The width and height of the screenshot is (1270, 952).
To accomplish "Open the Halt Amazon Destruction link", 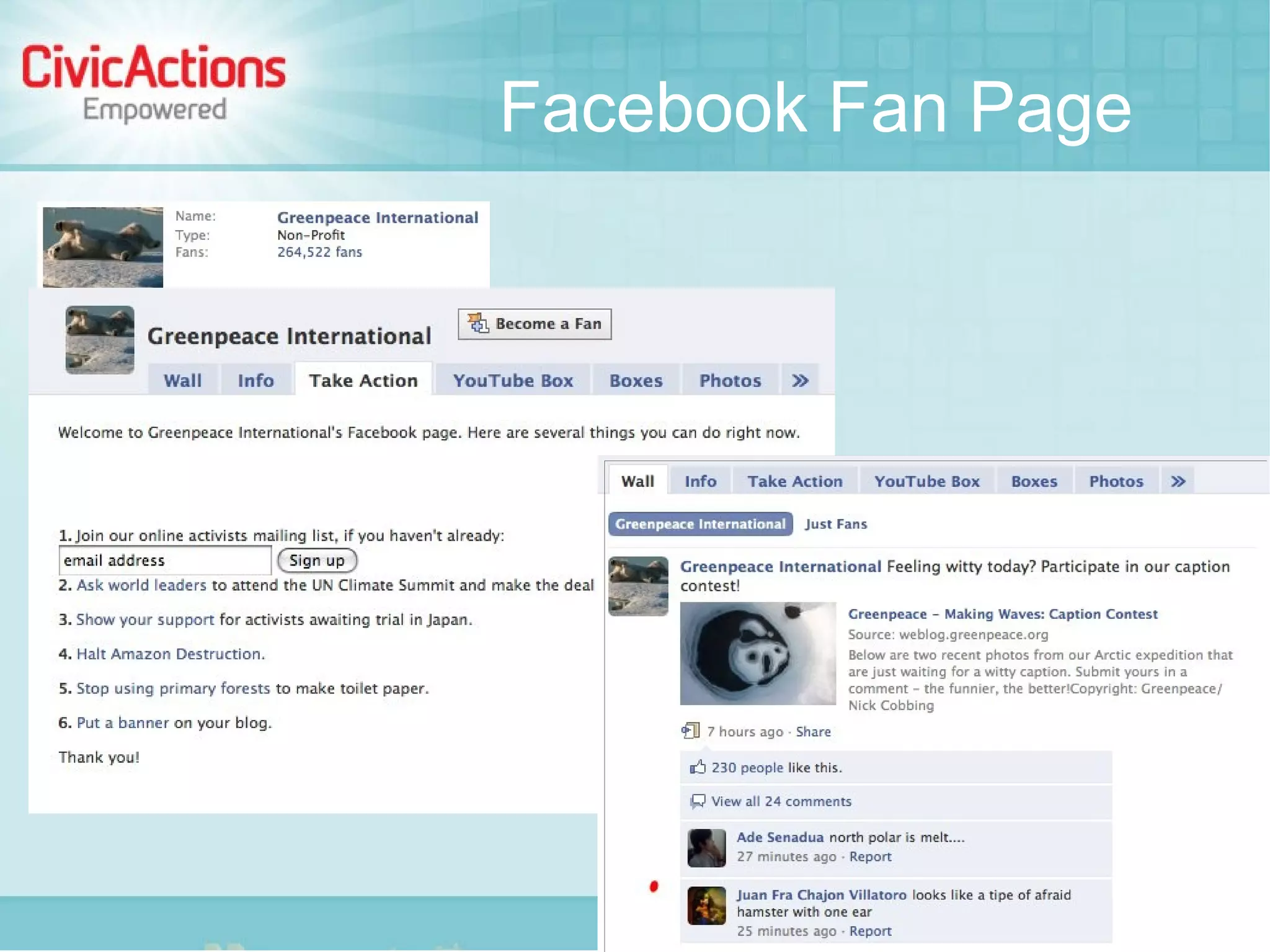I will pyautogui.click(x=171, y=654).
